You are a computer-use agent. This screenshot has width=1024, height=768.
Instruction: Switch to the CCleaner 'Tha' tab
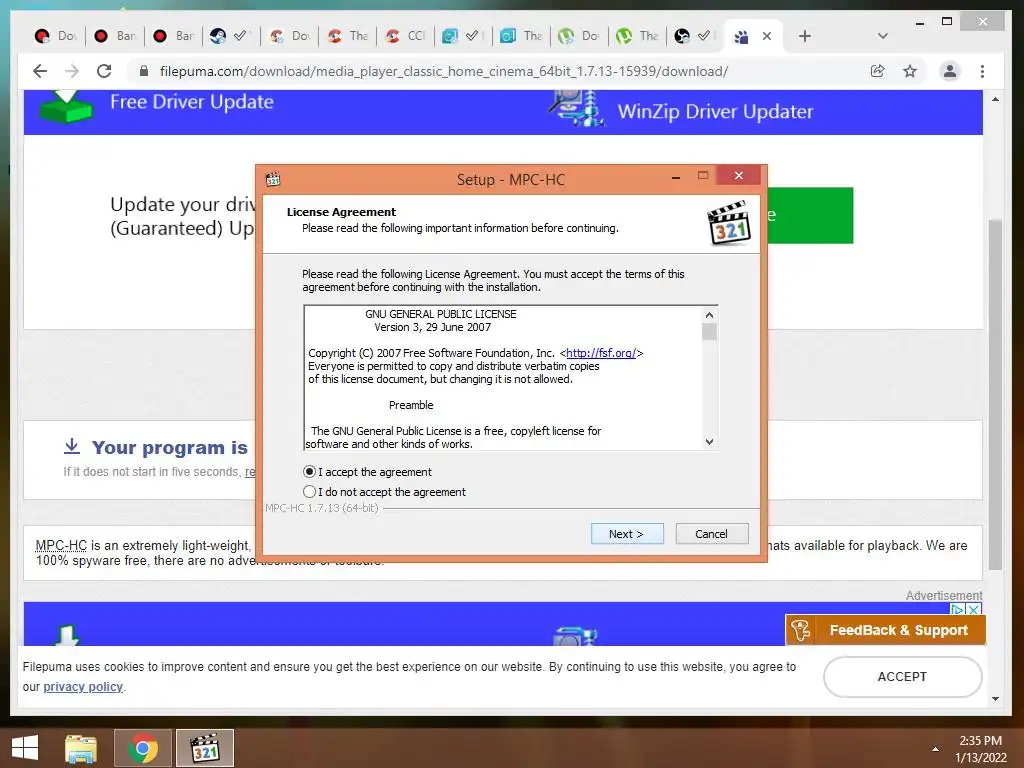pos(347,36)
